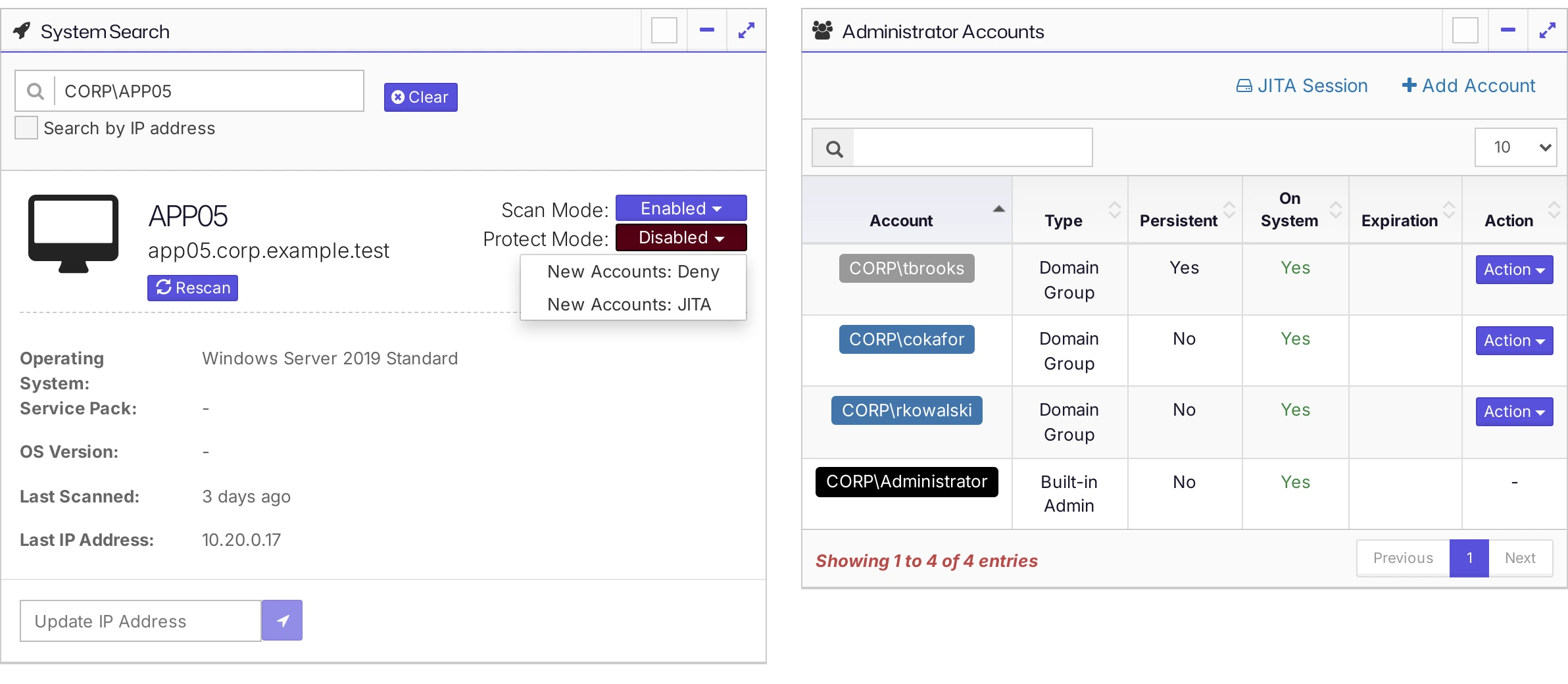Open the Protect Mode Disabled dropdown
This screenshot has height=684, width=1568.
681,237
